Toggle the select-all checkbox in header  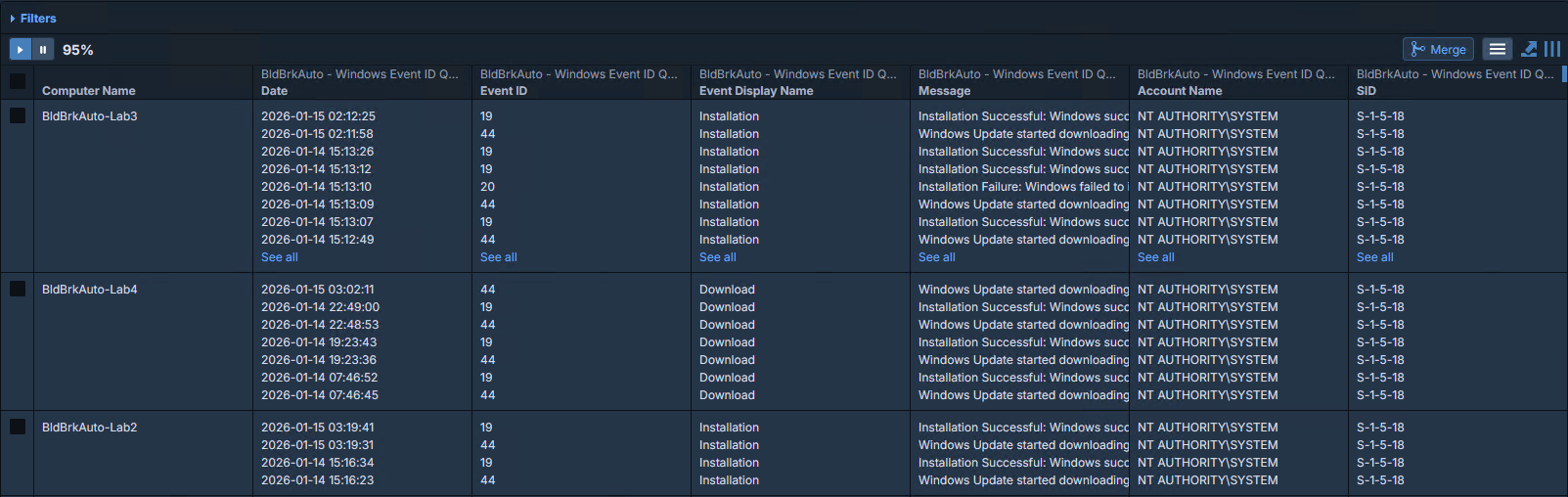18,81
